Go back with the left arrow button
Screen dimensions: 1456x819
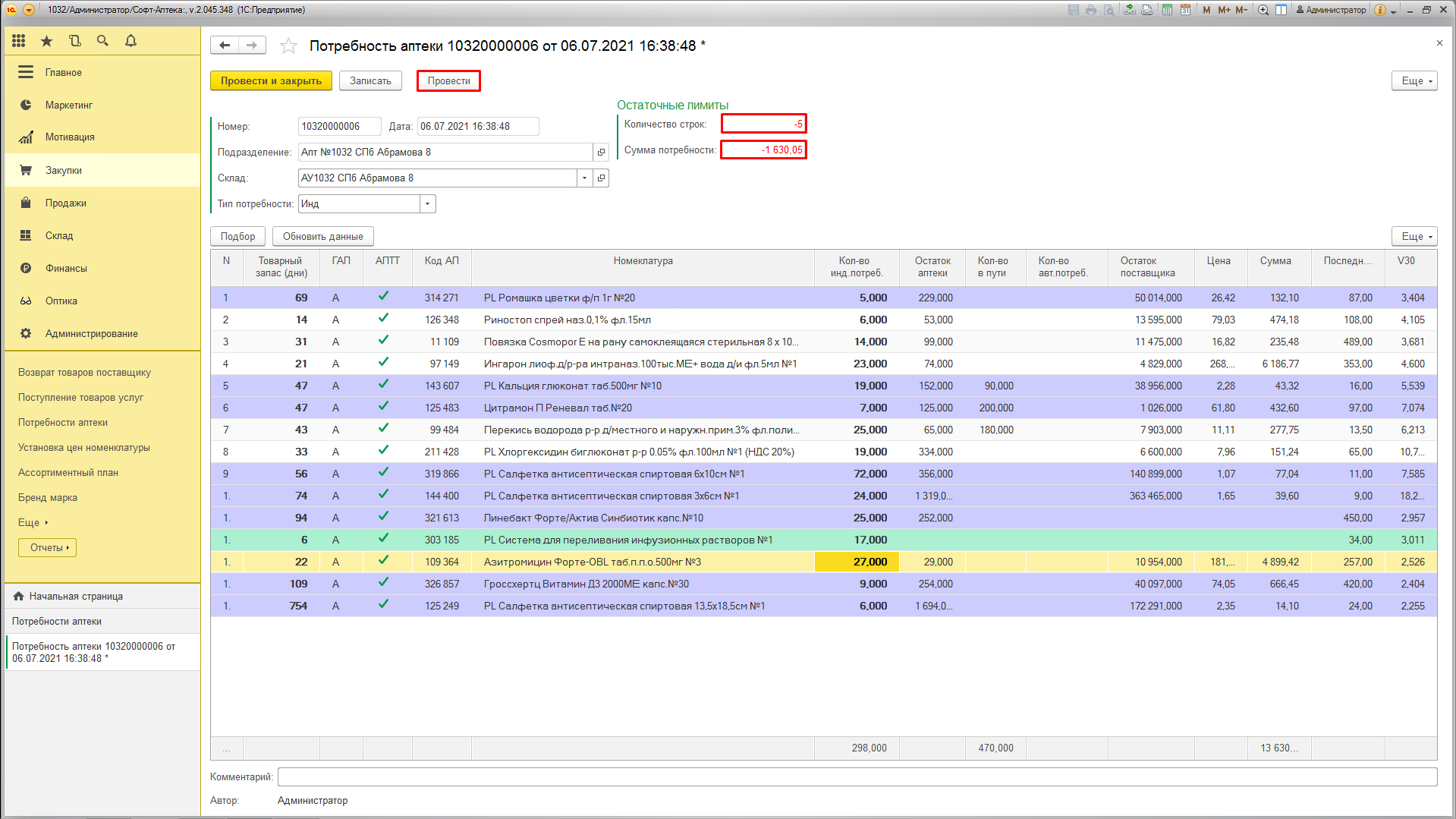pyautogui.click(x=225, y=46)
